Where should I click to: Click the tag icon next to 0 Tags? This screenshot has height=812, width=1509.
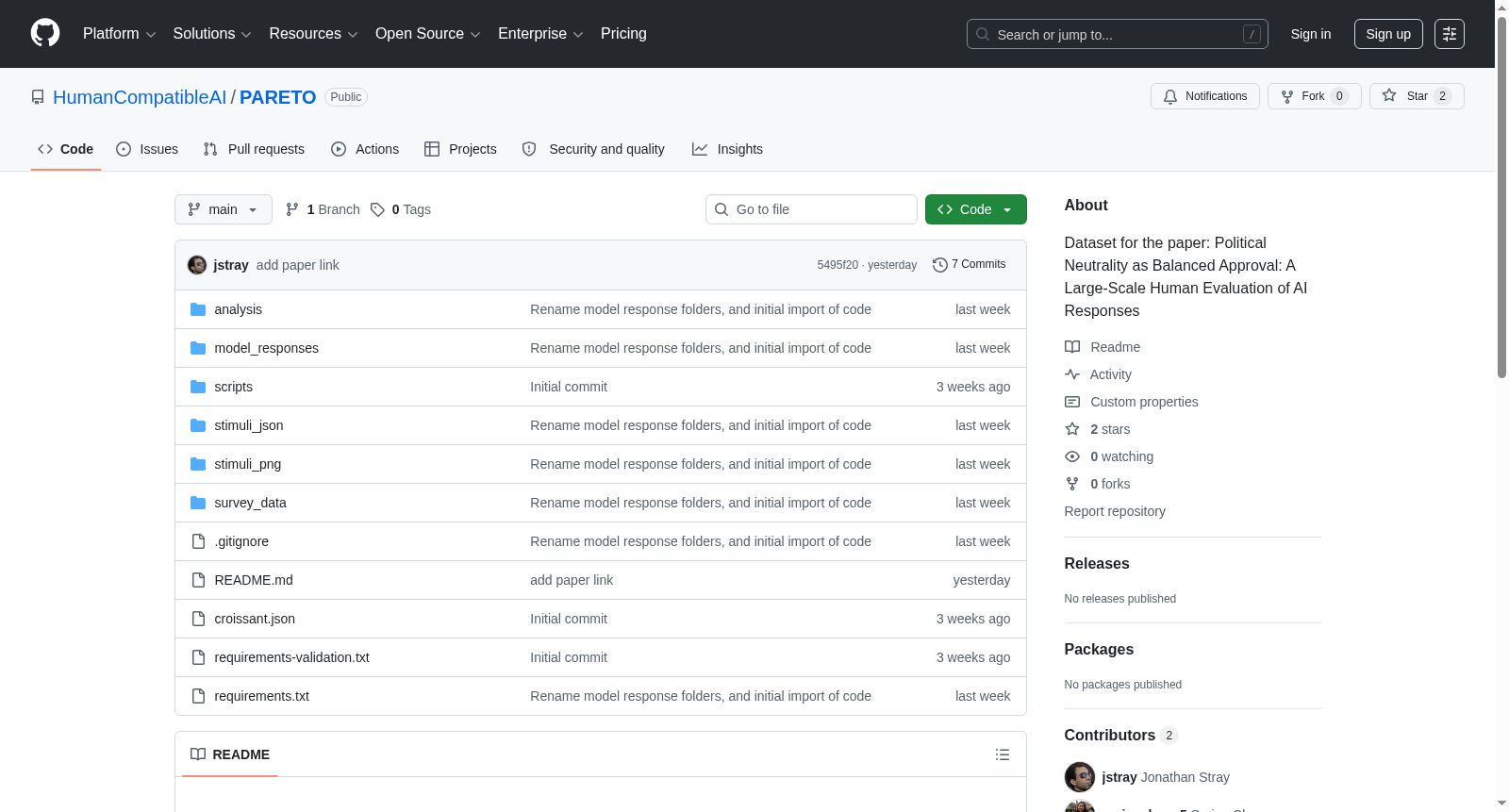coord(377,209)
